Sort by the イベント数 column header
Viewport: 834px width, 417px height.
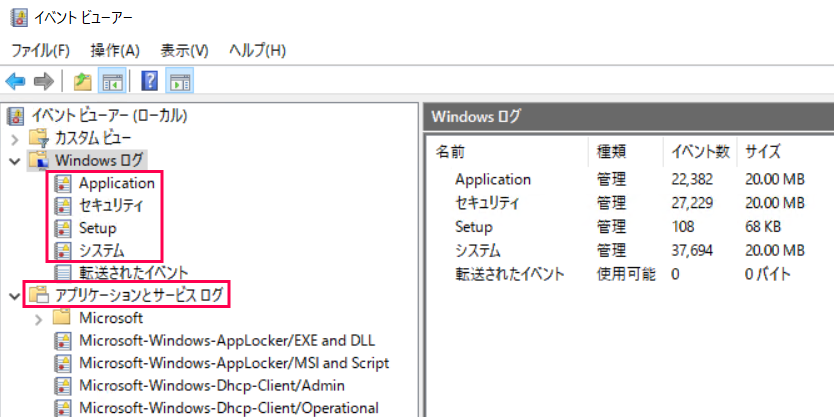point(699,152)
